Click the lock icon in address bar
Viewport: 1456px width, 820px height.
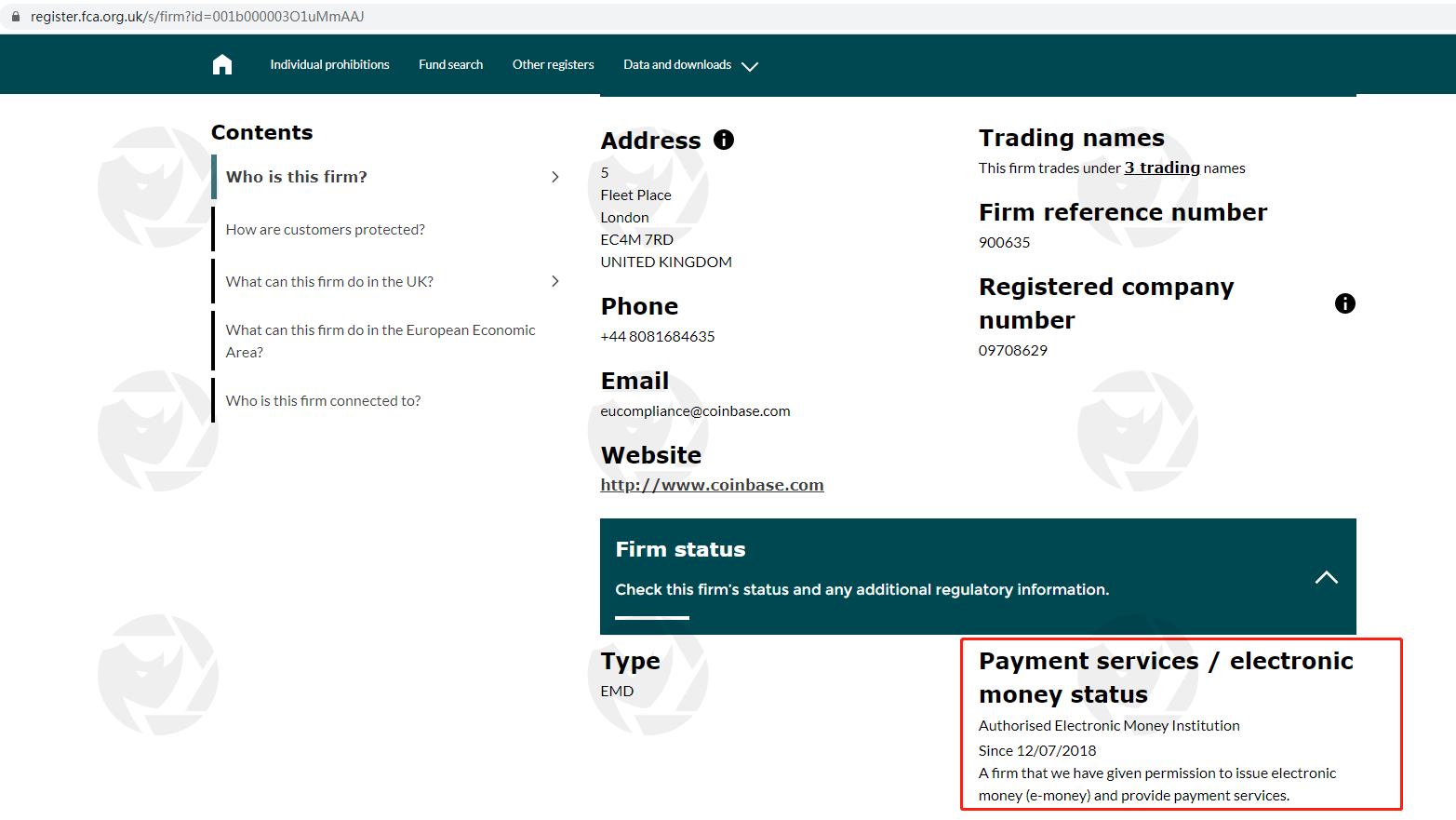(x=15, y=17)
